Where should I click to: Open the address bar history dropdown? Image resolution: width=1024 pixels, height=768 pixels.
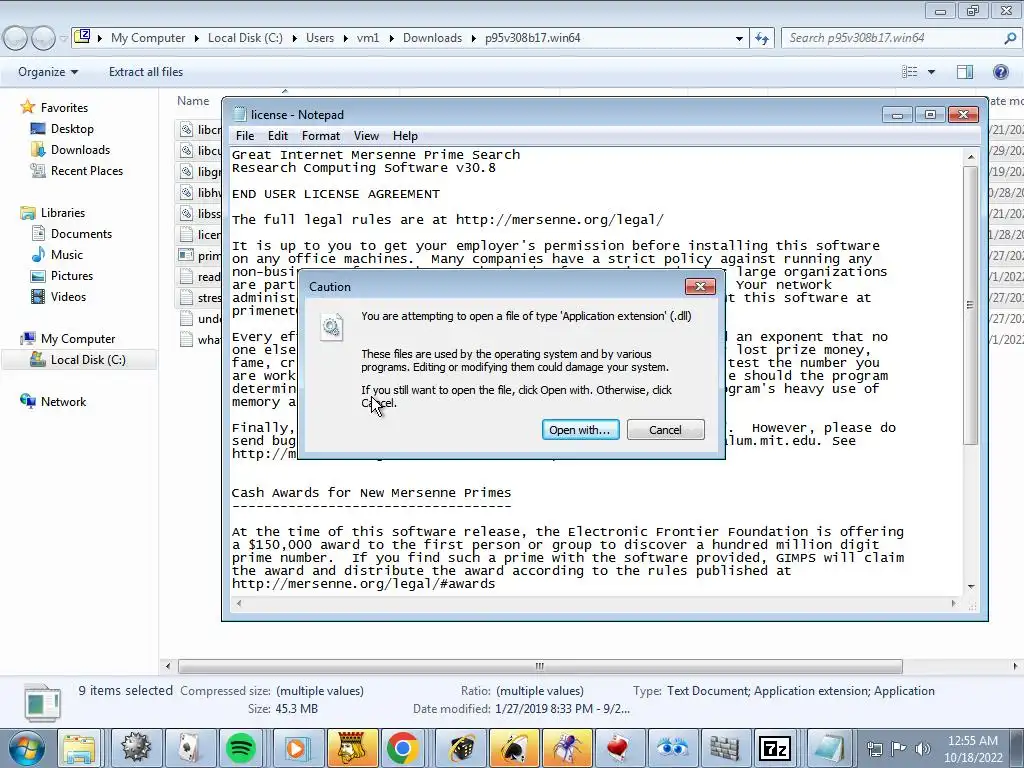coord(739,38)
